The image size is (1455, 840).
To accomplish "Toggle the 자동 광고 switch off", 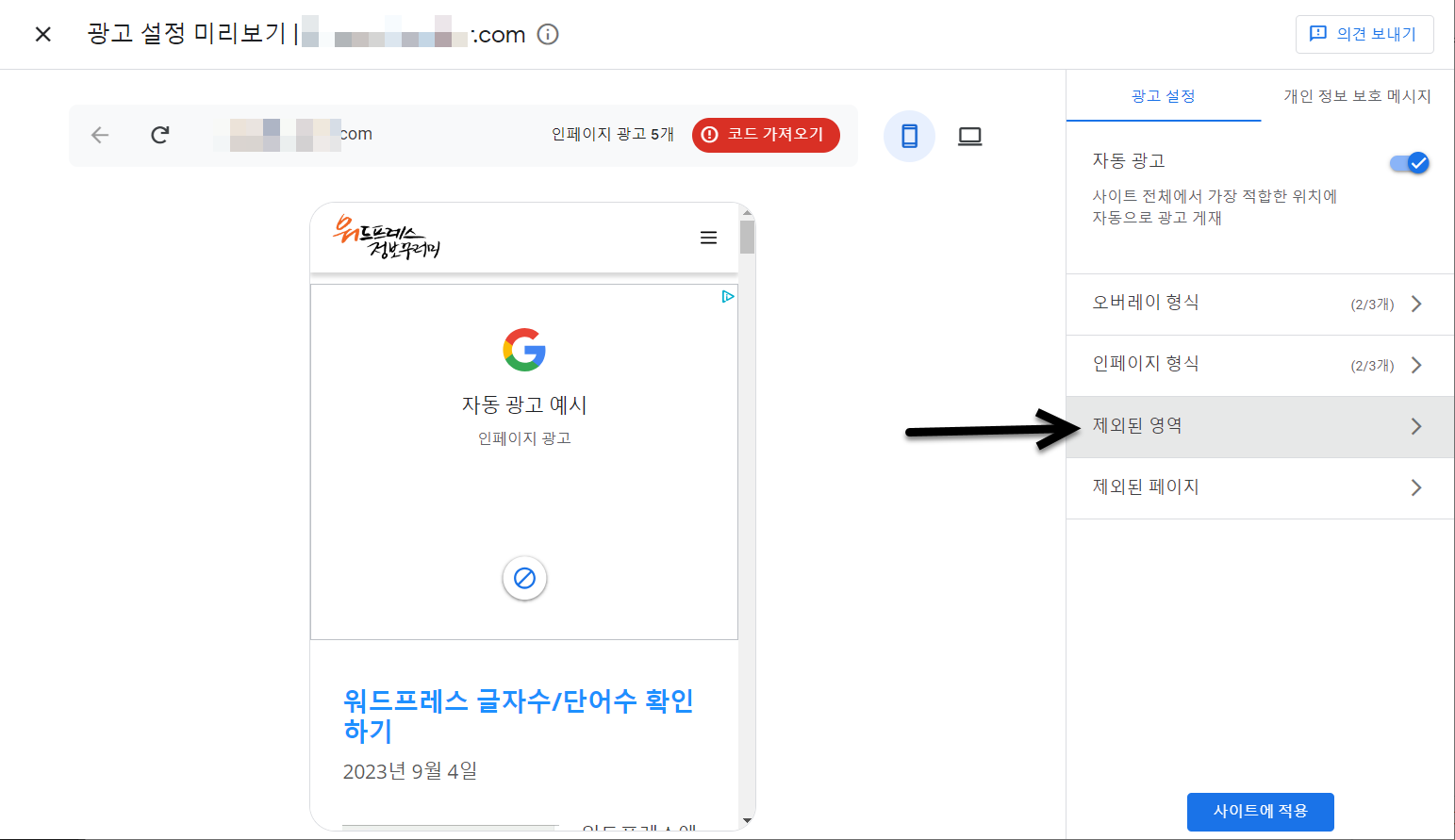I will (x=1410, y=163).
